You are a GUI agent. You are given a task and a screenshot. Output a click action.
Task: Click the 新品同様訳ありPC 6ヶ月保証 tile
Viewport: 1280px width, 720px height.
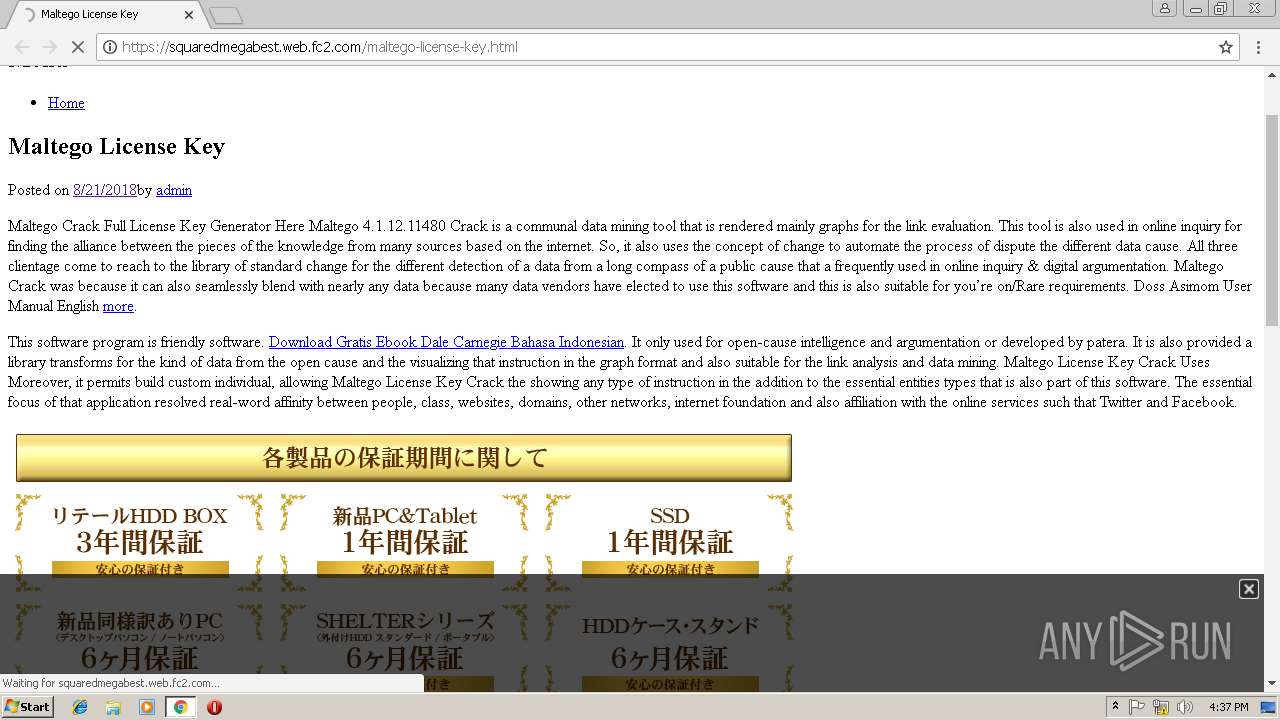[x=140, y=647]
